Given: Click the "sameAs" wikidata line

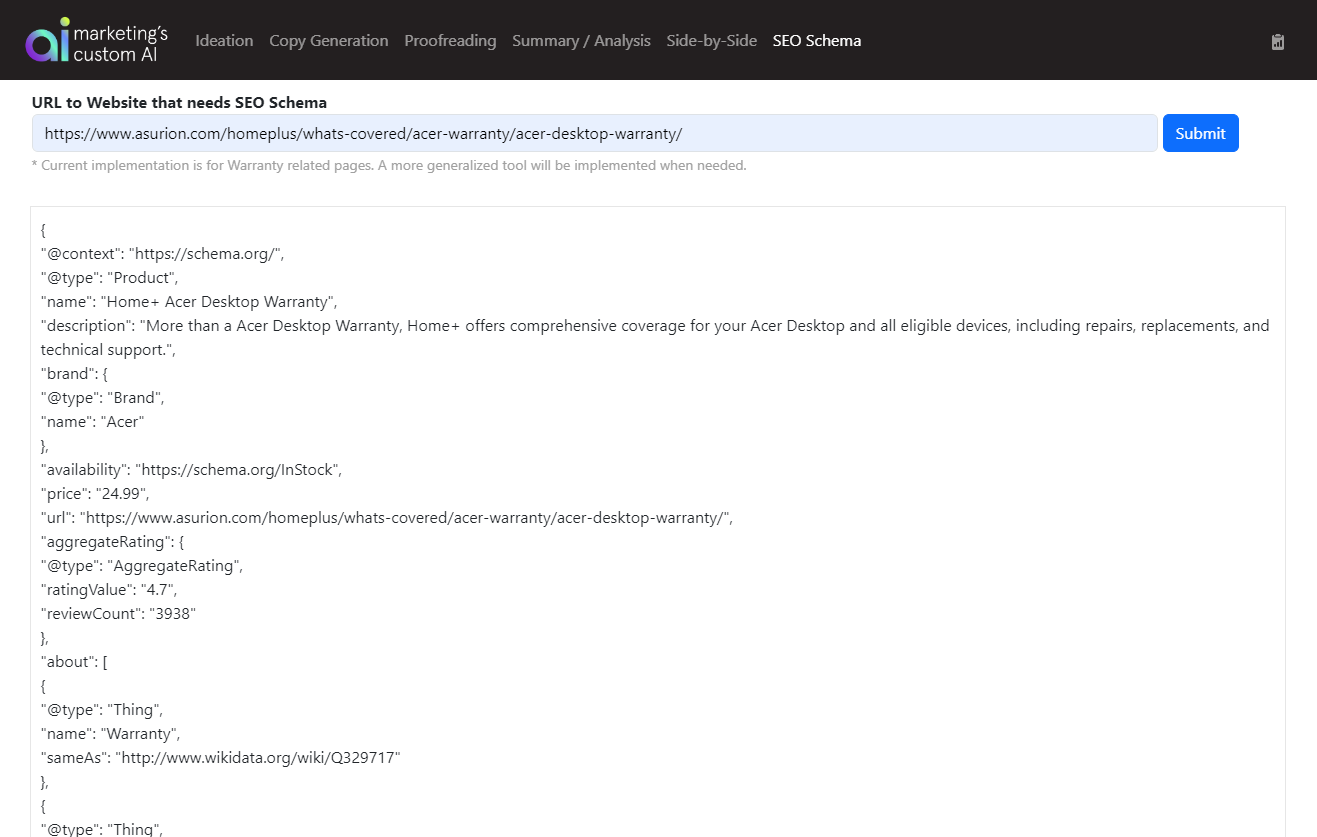Looking at the screenshot, I should click(220, 758).
